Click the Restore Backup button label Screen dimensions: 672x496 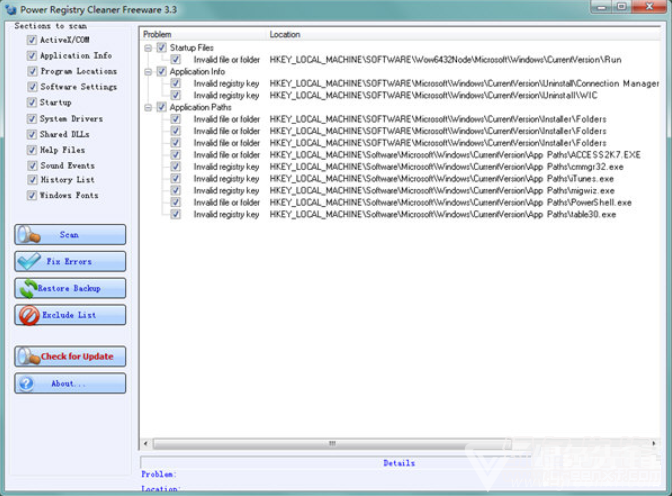point(69,289)
